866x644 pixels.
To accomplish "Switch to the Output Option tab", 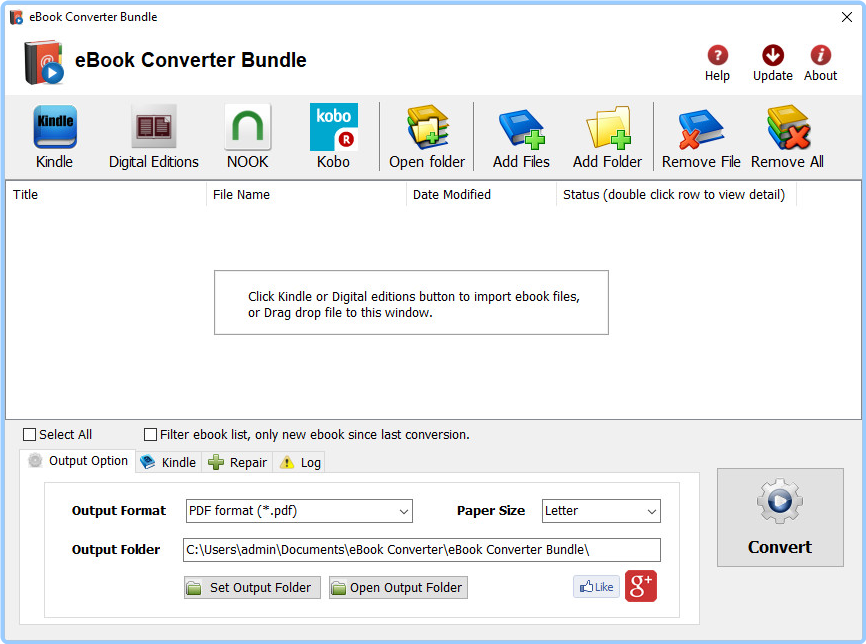I will (78, 461).
